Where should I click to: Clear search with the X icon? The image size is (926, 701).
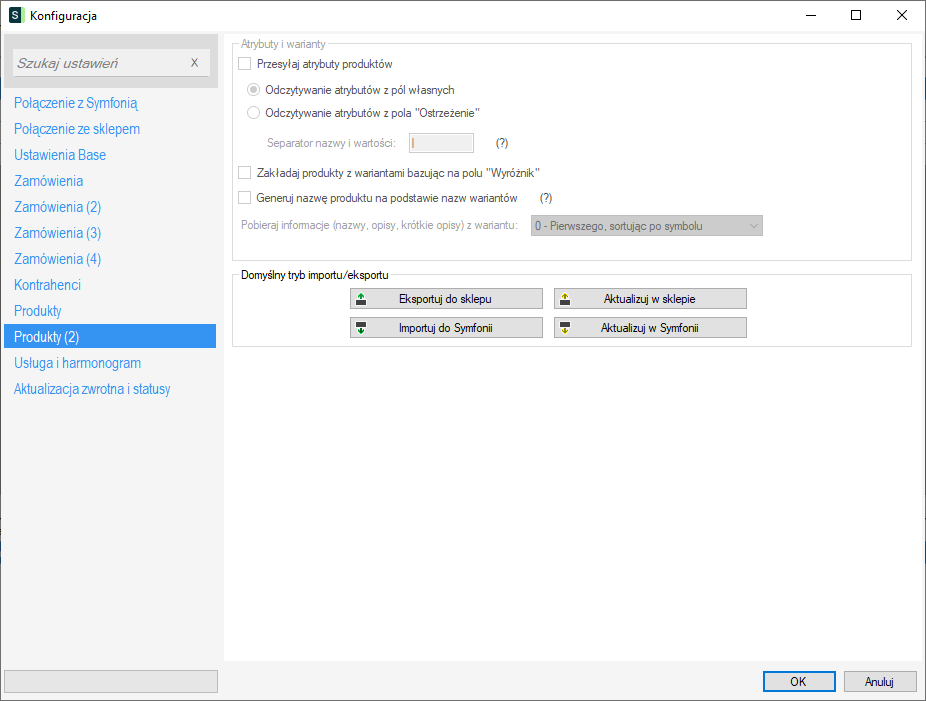[x=194, y=63]
